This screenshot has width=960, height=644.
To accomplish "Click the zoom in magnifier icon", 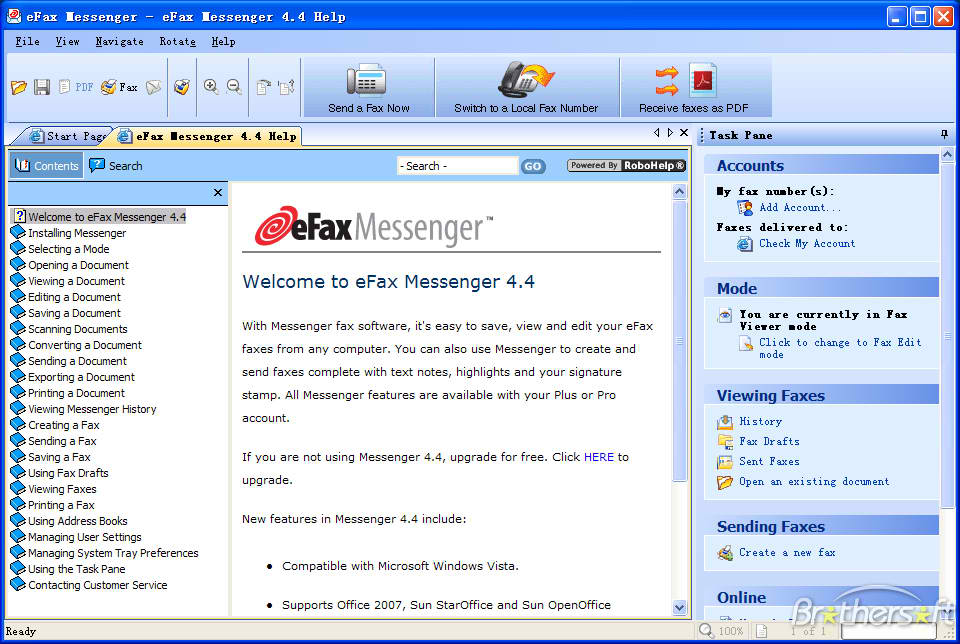I will pos(211,87).
